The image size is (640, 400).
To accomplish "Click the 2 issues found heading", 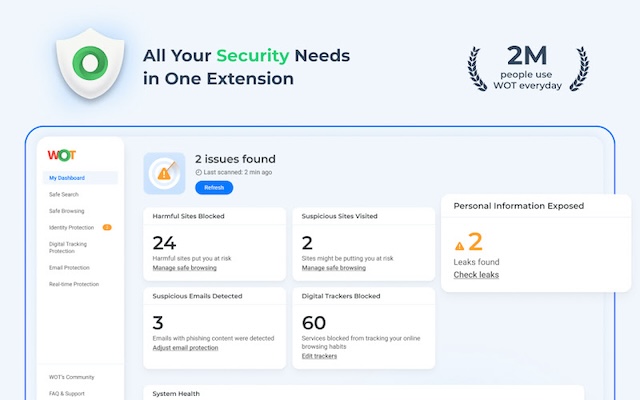I will (x=235, y=159).
